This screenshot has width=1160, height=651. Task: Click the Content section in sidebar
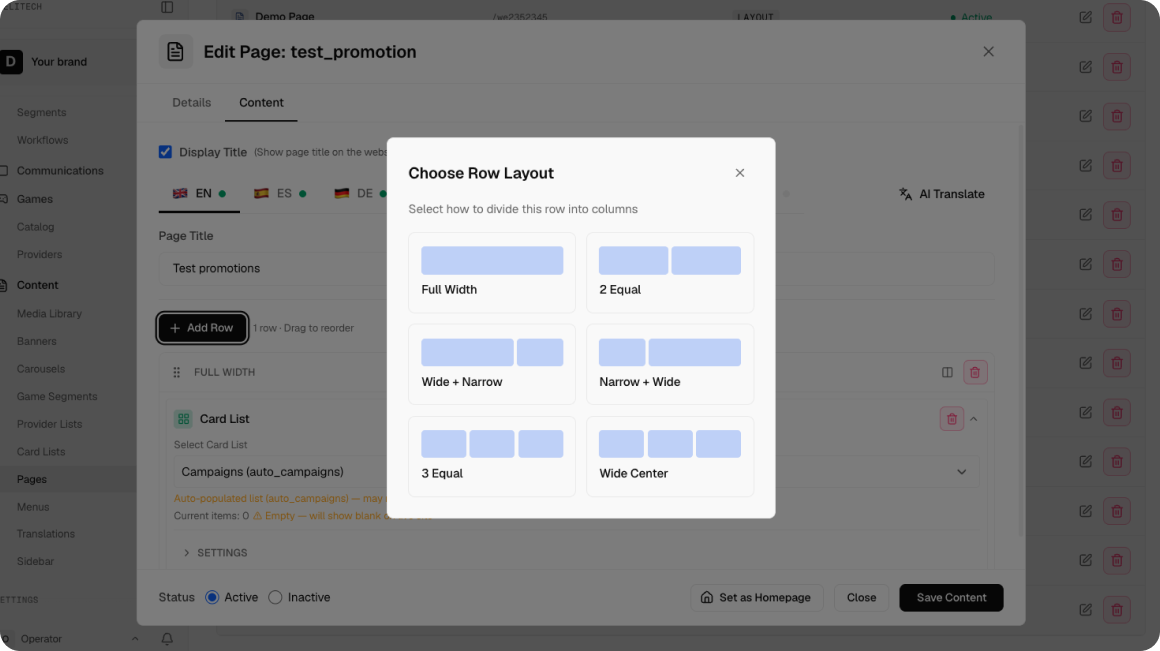[37, 285]
